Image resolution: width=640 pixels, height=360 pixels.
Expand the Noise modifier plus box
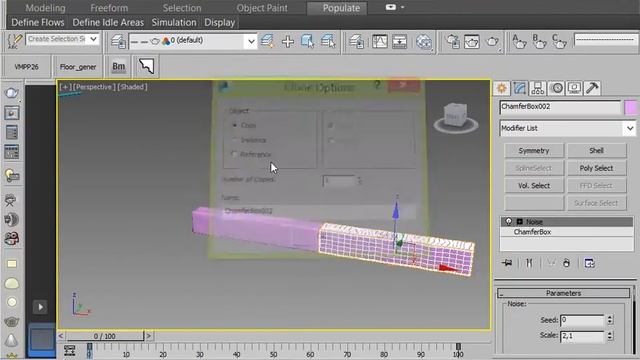pos(520,222)
